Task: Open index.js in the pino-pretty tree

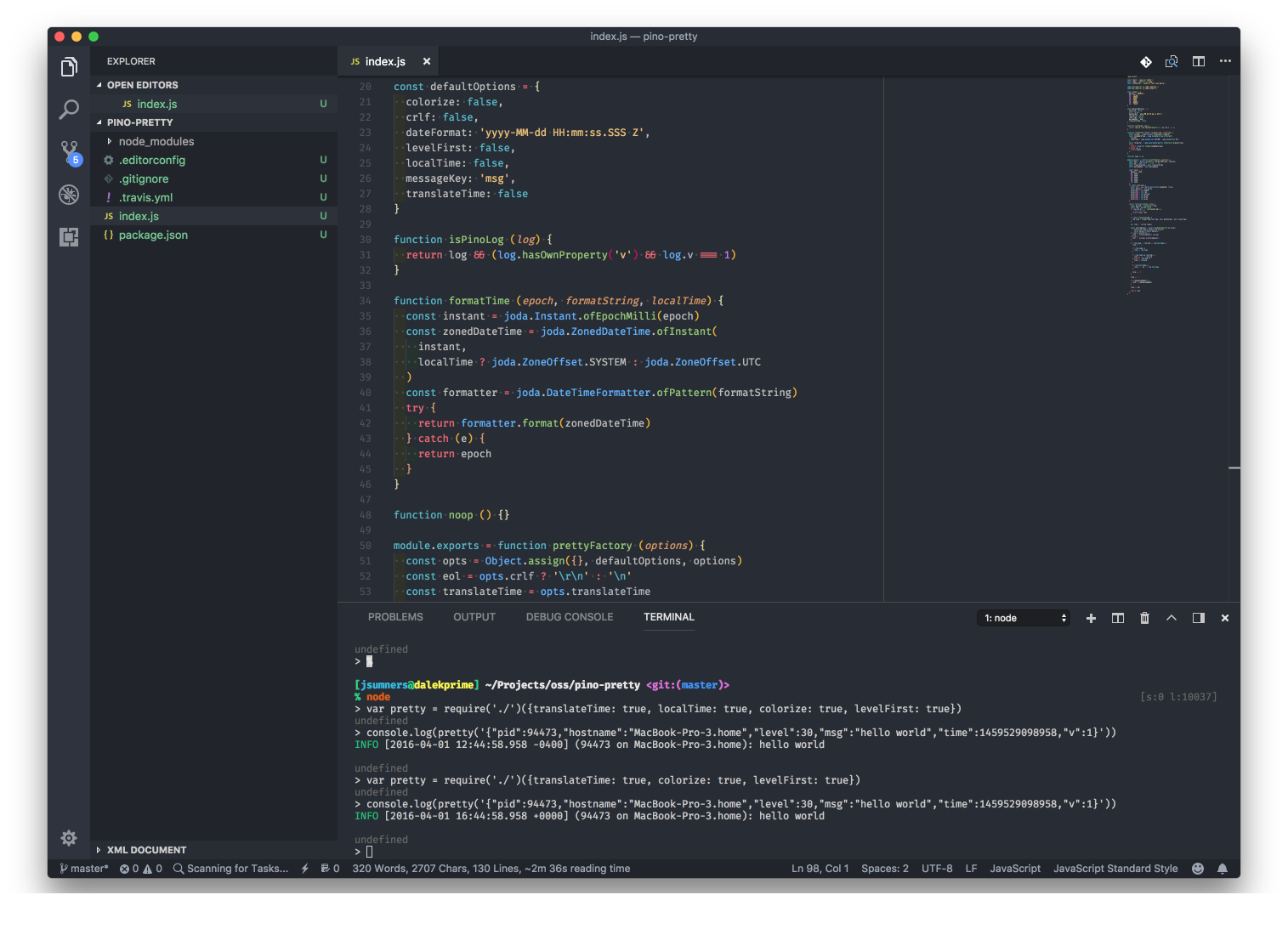Action: (214, 216)
